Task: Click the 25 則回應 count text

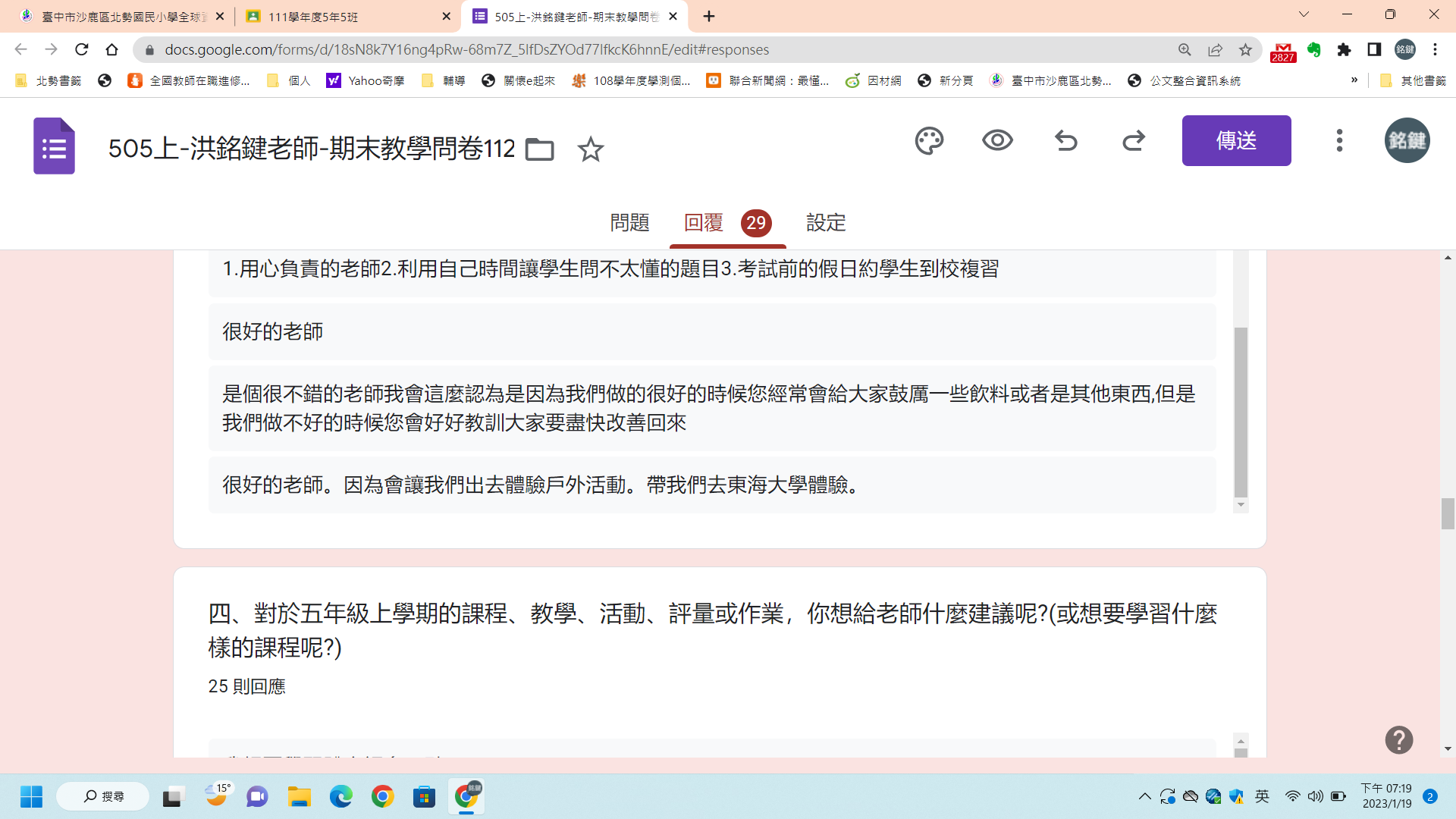Action: click(246, 686)
